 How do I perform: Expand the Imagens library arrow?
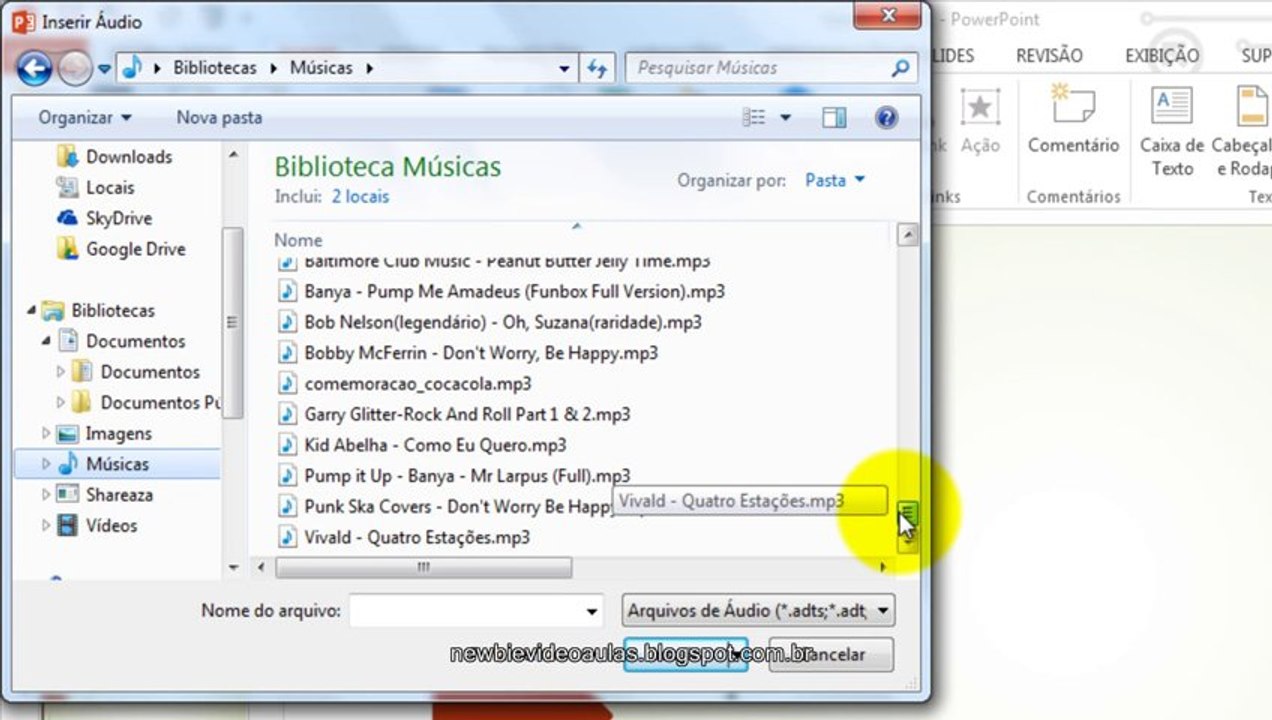46,434
